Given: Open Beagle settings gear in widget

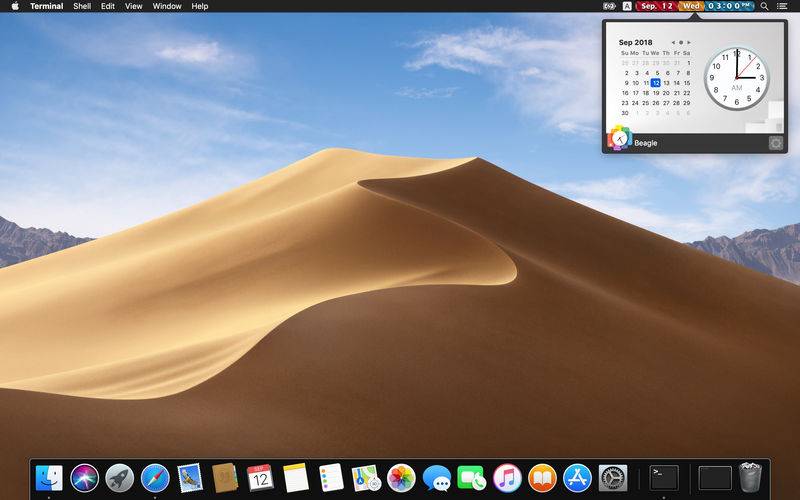Looking at the screenshot, I should (x=776, y=143).
